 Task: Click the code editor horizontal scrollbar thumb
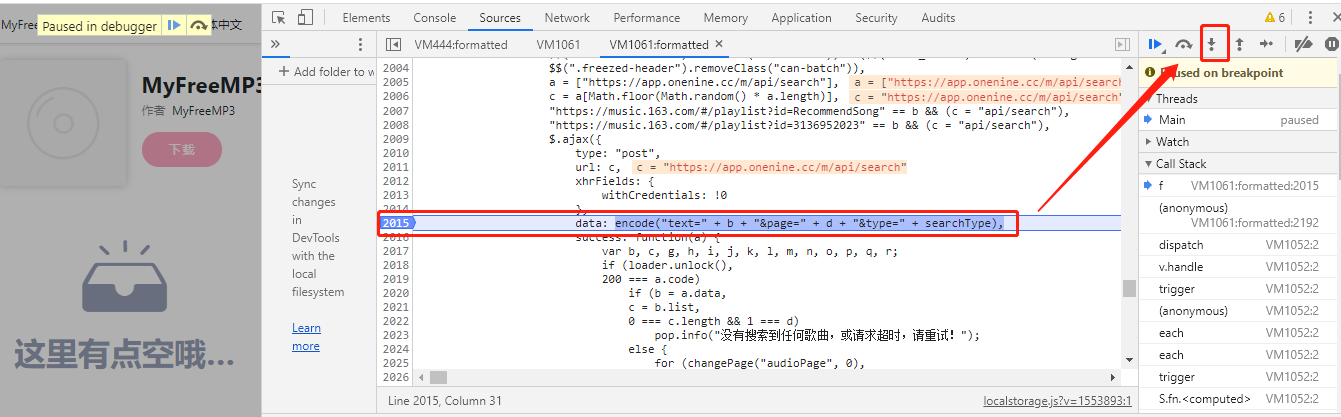click(438, 377)
